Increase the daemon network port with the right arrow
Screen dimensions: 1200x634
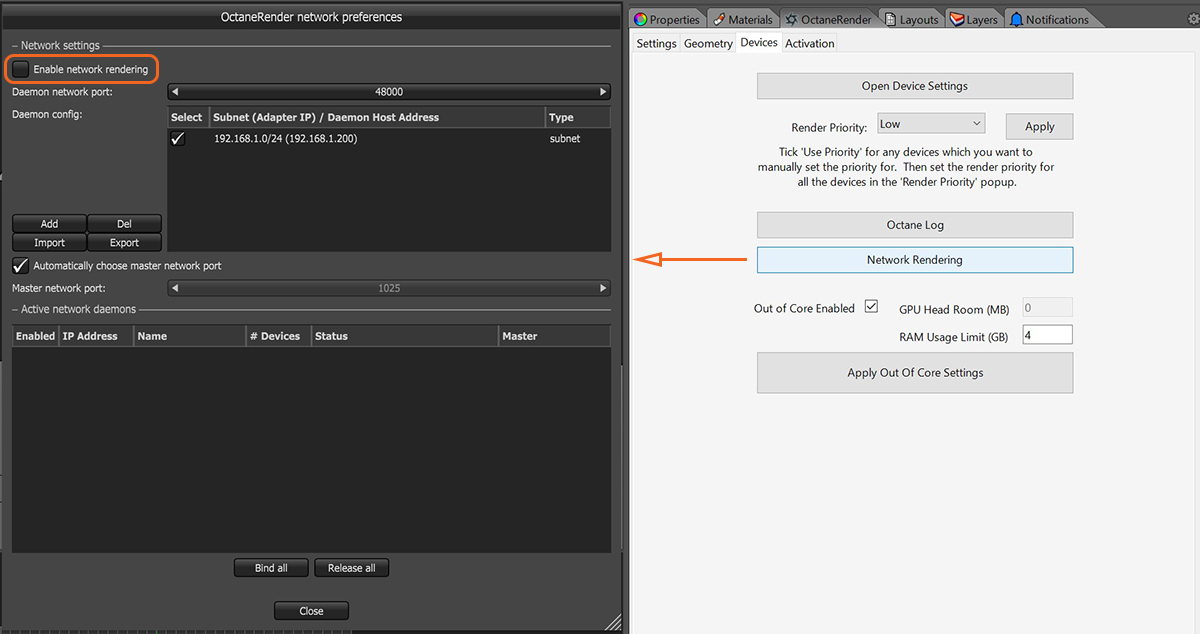click(603, 92)
